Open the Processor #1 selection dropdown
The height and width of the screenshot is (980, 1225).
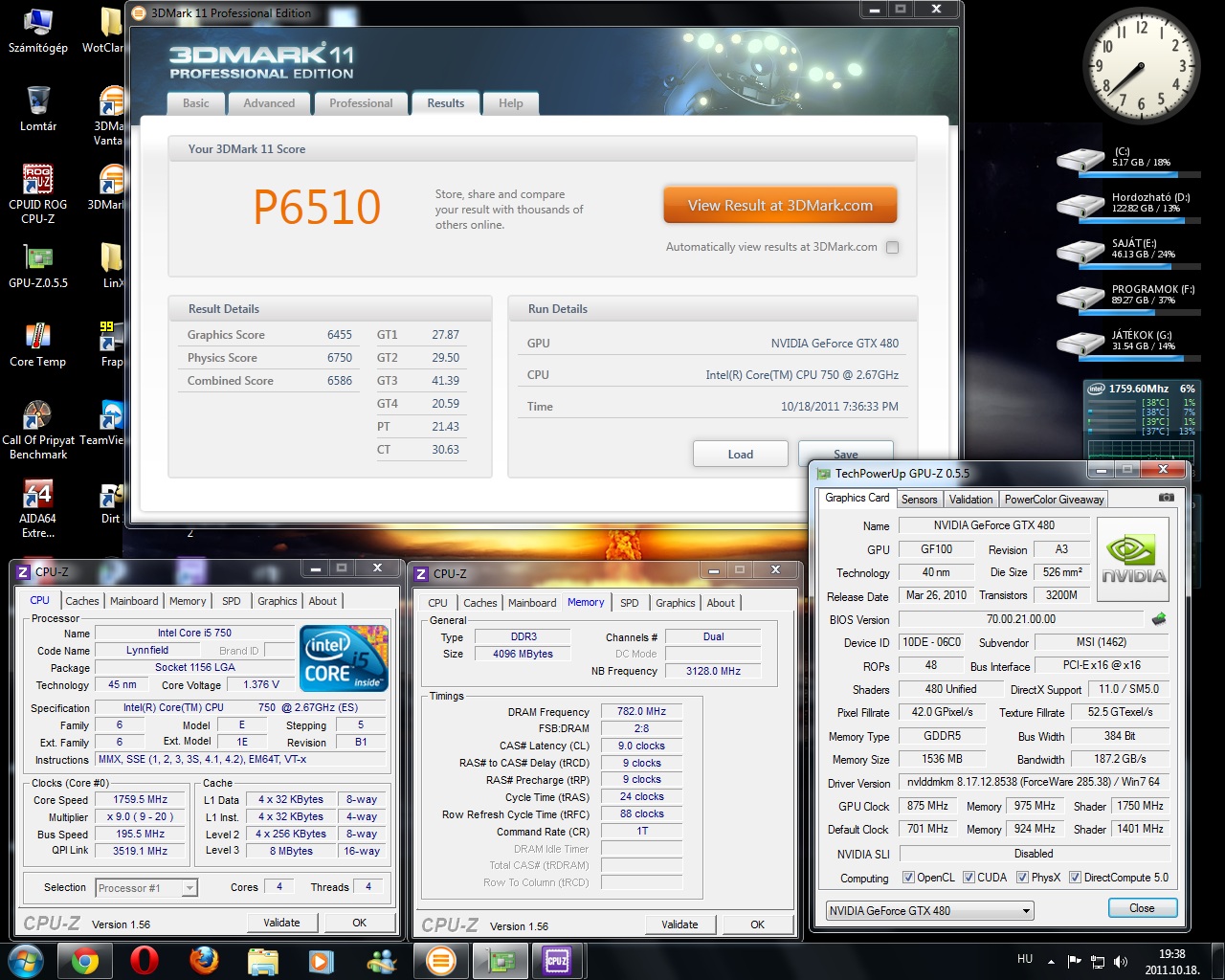click(146, 888)
